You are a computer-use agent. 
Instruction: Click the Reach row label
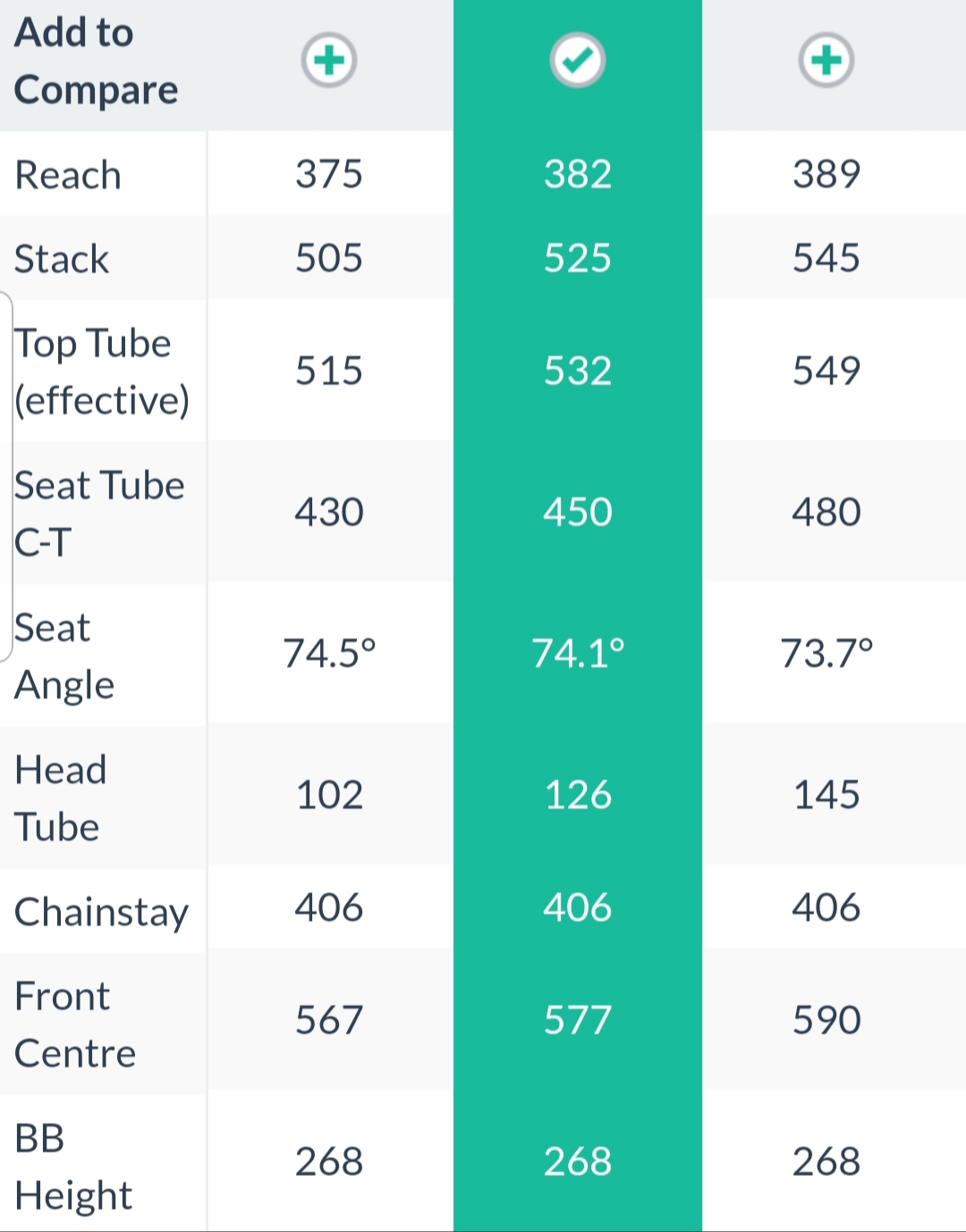[68, 174]
